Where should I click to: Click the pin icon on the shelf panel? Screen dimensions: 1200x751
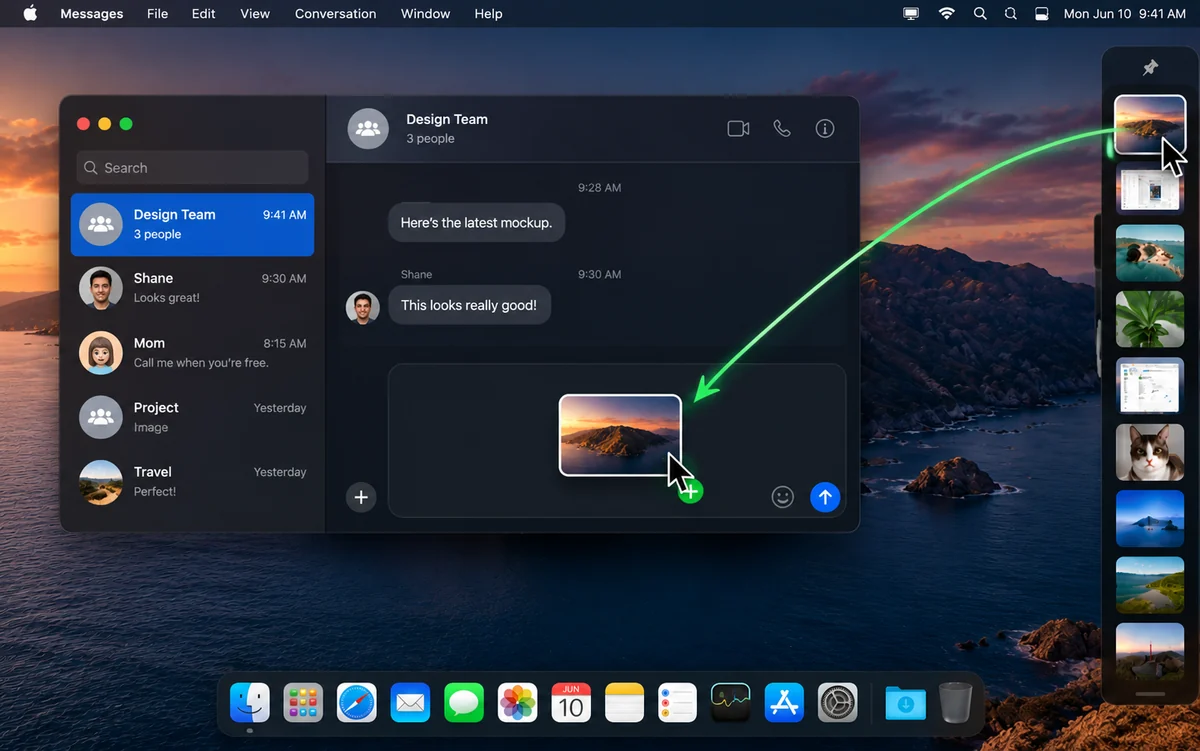click(1150, 68)
